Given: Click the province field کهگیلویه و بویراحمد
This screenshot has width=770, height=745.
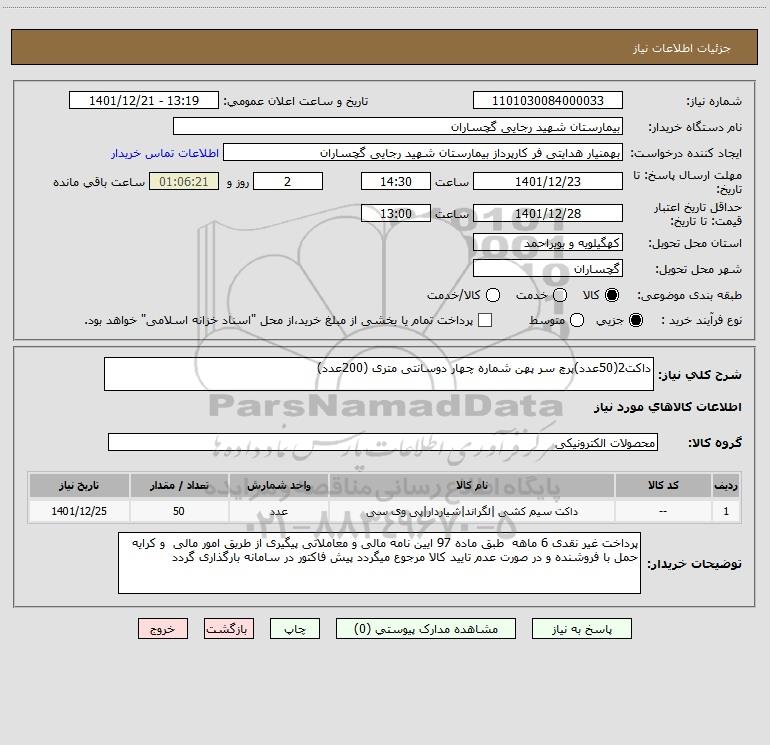Looking at the screenshot, I should (548, 243).
